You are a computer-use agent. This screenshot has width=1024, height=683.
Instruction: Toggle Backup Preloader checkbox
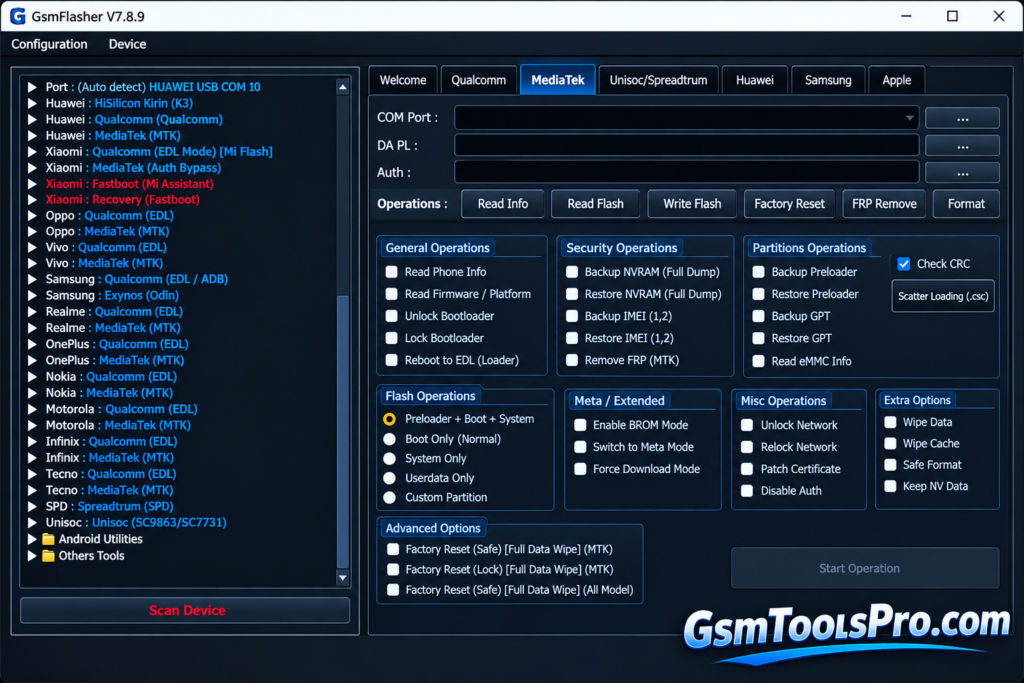pyautogui.click(x=758, y=272)
